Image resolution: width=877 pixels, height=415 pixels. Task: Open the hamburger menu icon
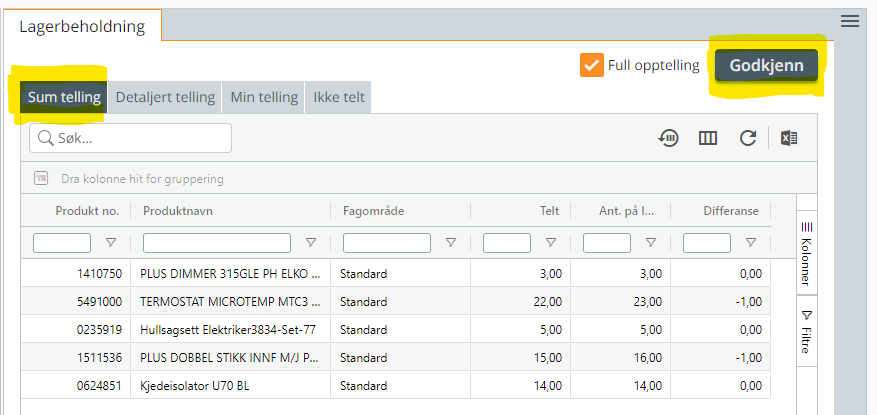coord(850,22)
